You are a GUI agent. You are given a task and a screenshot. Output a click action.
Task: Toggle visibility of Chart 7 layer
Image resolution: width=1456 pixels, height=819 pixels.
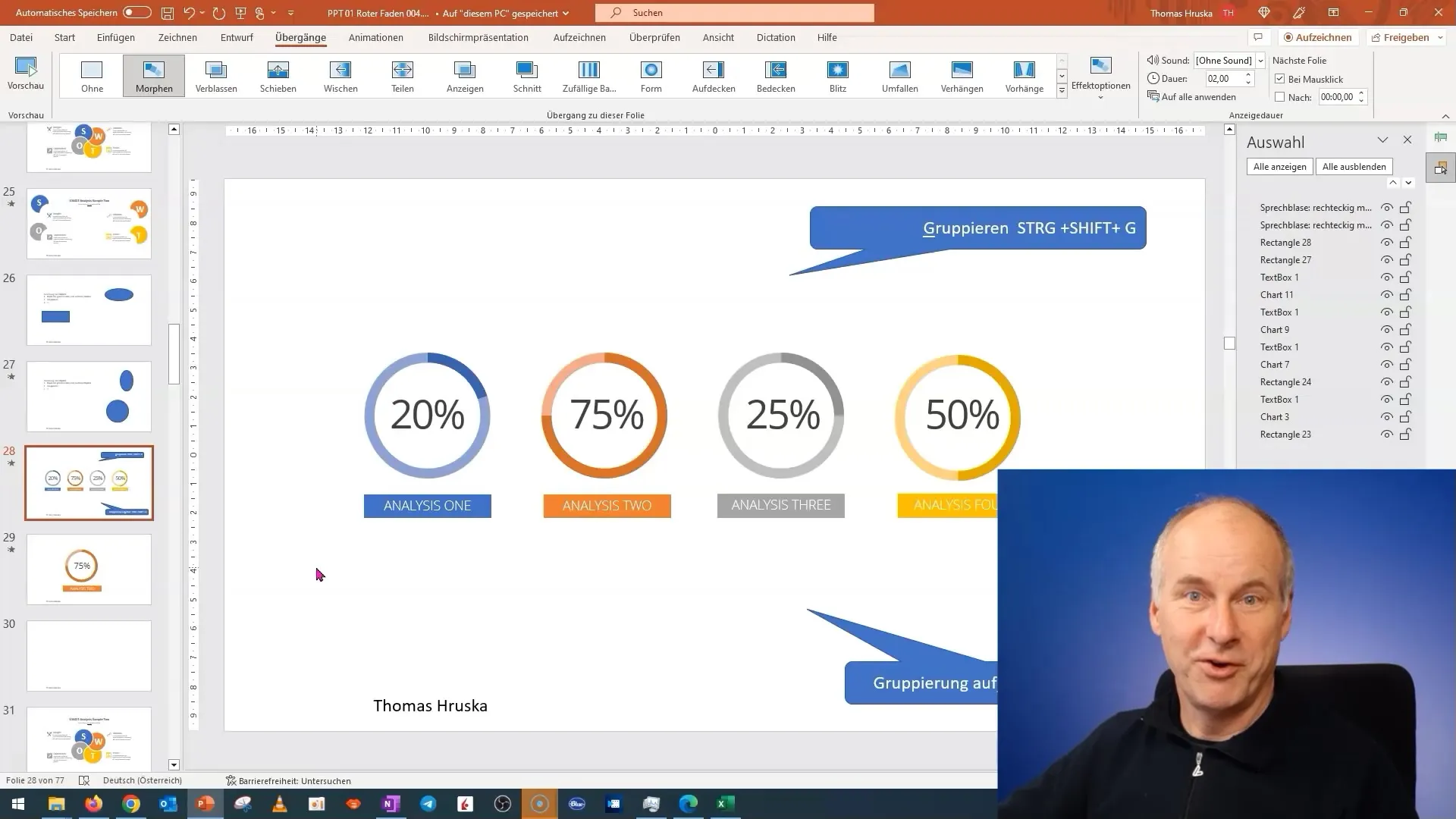click(1388, 364)
